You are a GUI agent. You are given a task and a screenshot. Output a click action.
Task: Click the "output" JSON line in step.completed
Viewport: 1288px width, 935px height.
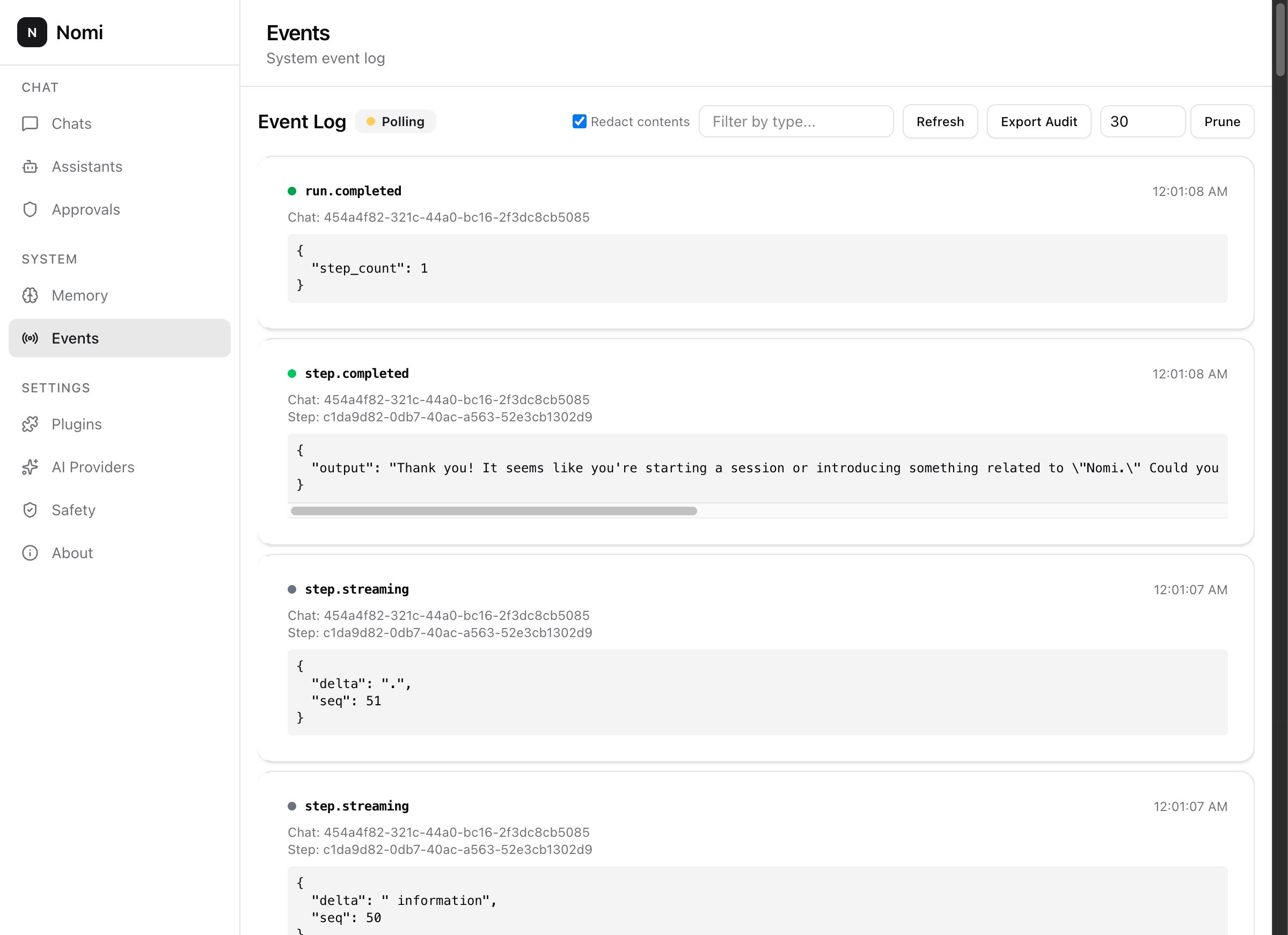[765, 468]
